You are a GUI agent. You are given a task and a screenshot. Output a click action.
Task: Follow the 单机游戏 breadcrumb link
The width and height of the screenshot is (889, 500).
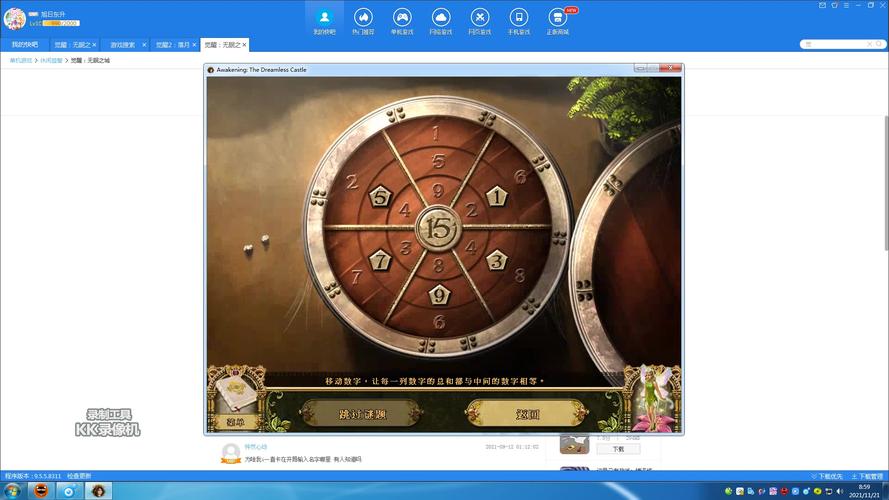(x=20, y=60)
